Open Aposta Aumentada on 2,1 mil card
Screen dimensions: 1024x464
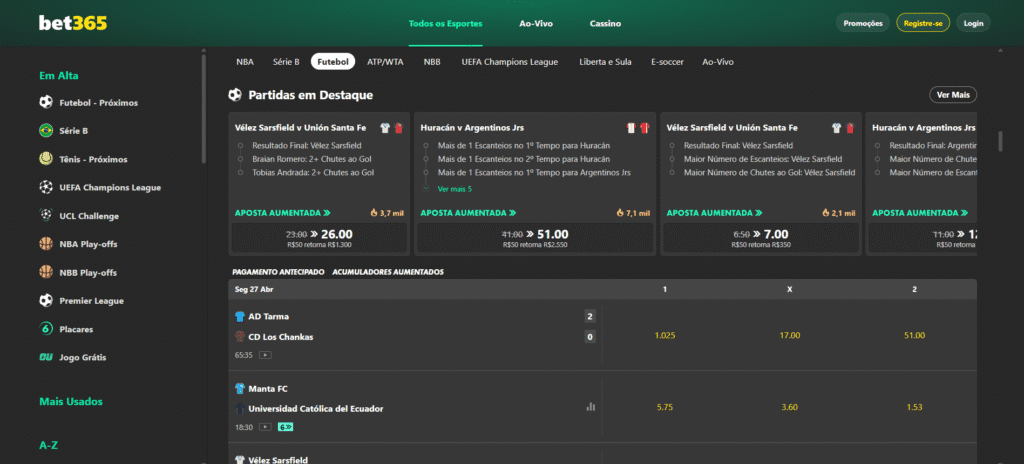(x=715, y=212)
